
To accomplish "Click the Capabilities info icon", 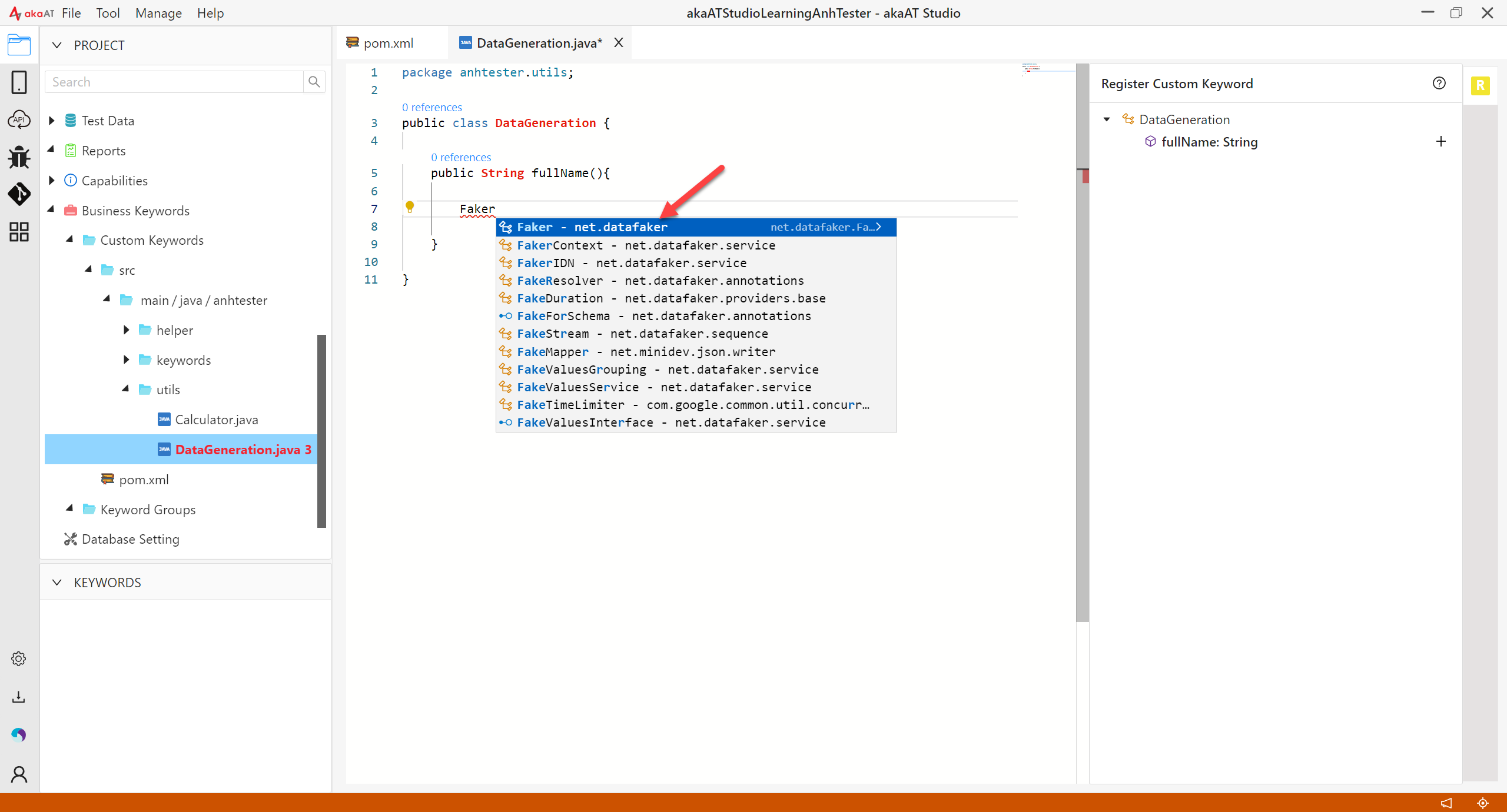I will [x=71, y=180].
